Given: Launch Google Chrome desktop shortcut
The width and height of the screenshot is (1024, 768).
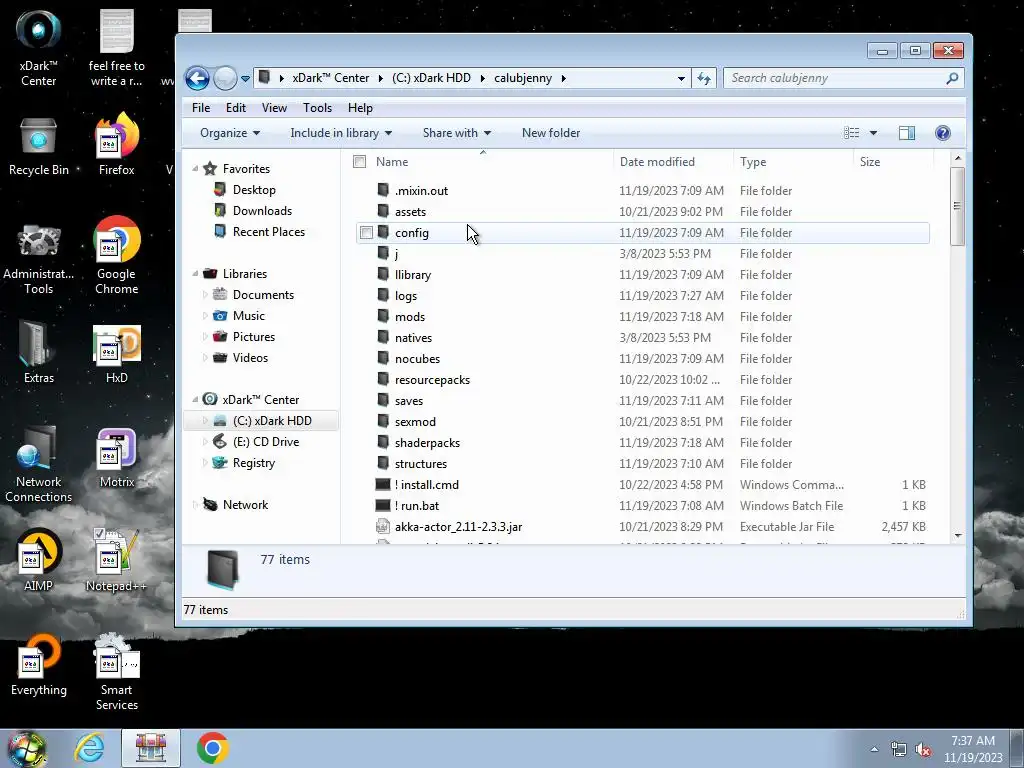Looking at the screenshot, I should click(116, 256).
